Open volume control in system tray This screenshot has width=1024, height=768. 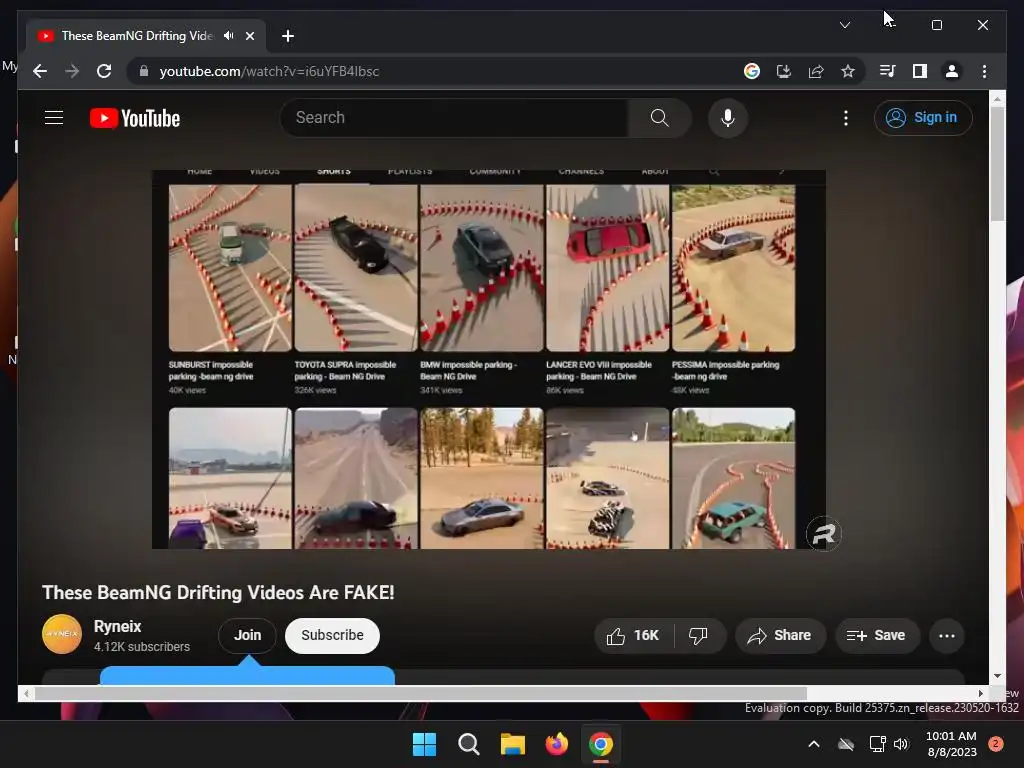tap(901, 744)
